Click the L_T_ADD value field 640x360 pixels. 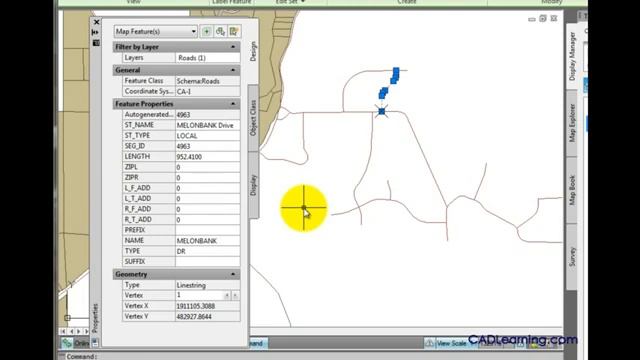pos(207,199)
